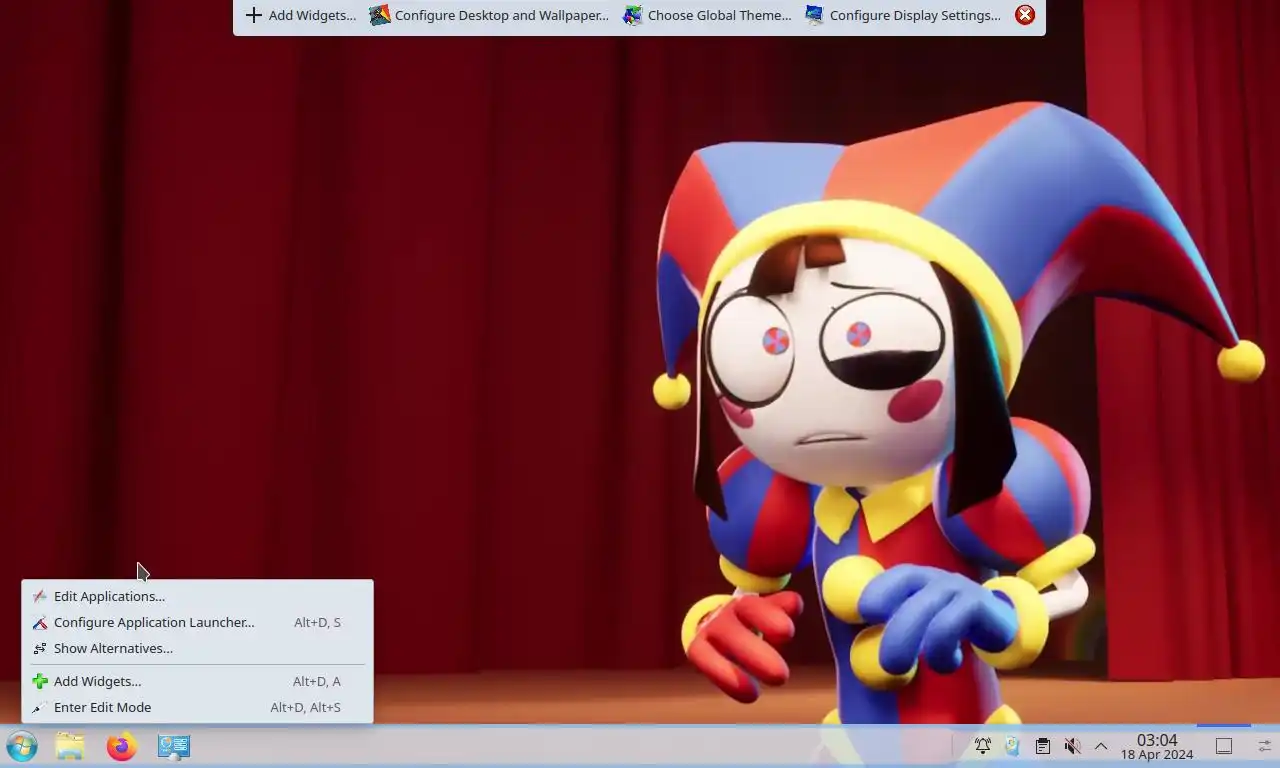The image size is (1280, 768).
Task: Open Firefox from the taskbar
Action: pos(121,746)
